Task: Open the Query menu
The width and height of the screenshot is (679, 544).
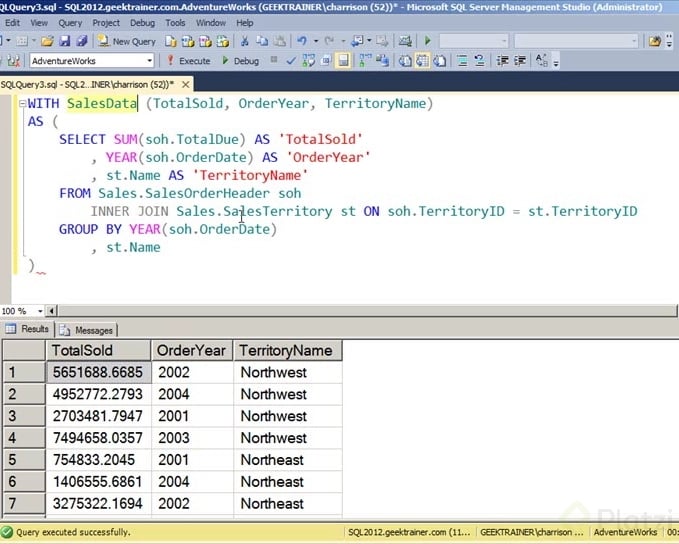Action: tap(70, 23)
